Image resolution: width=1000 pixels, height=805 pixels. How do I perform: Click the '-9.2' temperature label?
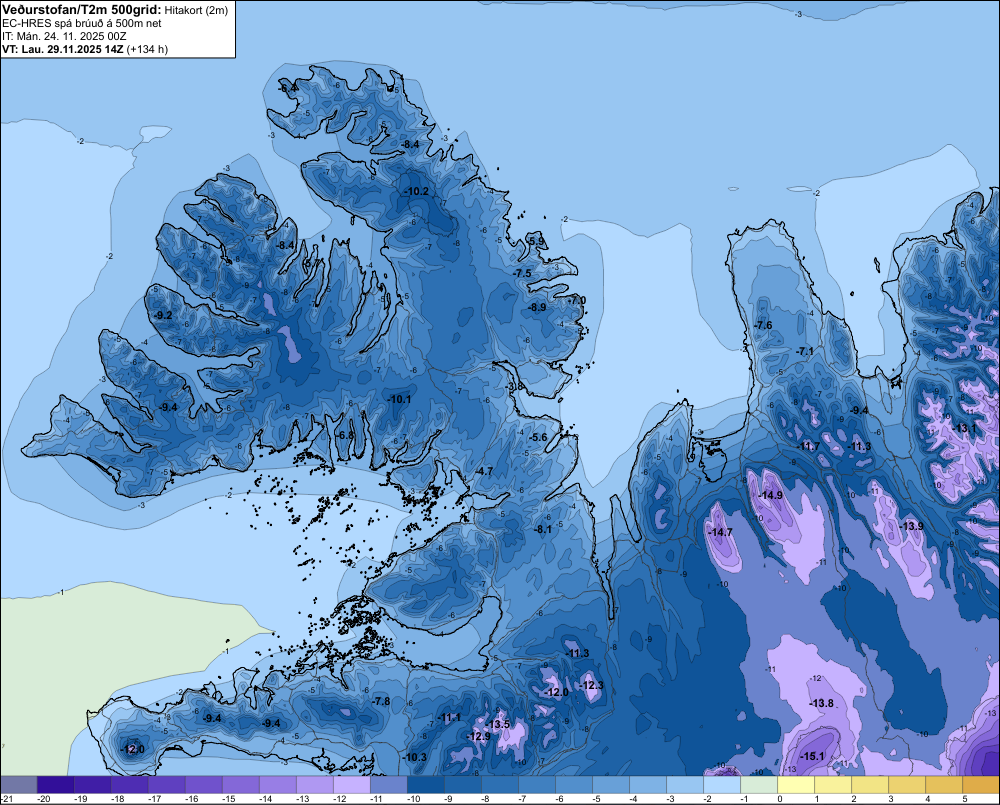(x=163, y=316)
